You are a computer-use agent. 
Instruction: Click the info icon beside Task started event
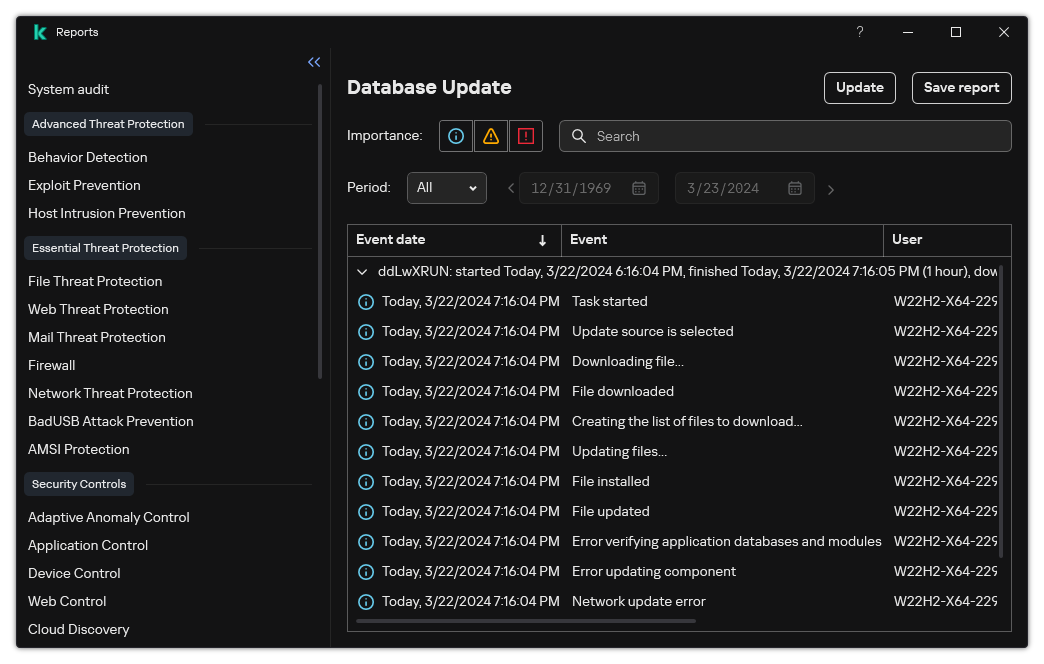coord(366,301)
